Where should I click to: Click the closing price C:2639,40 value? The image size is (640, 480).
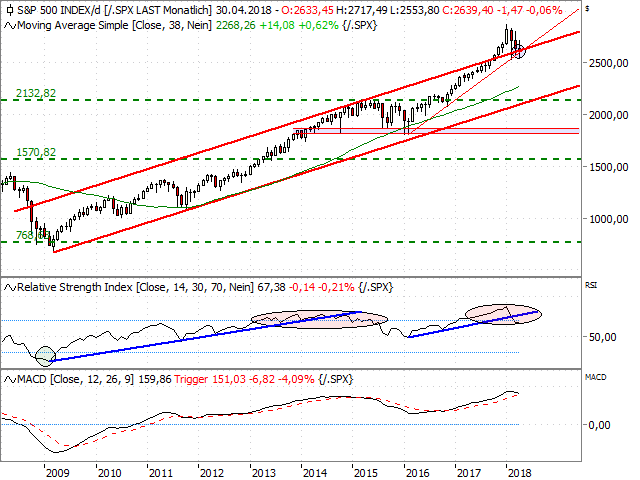click(x=468, y=10)
